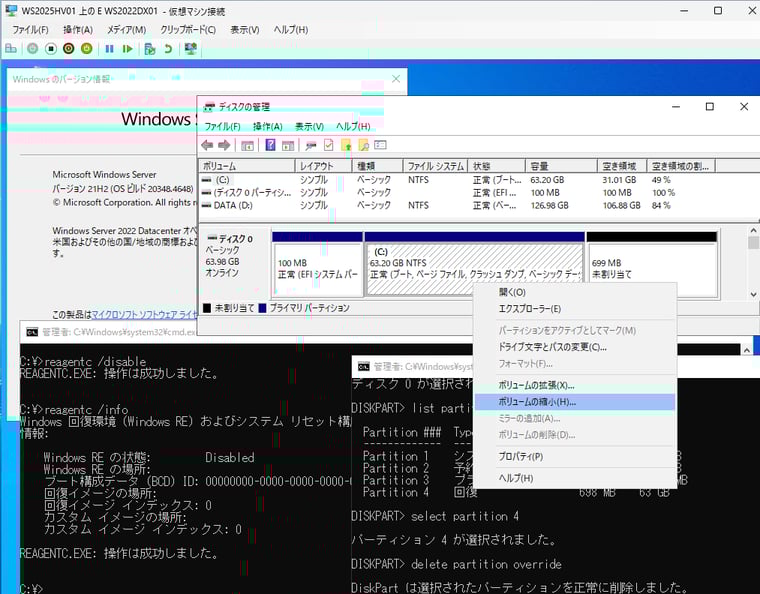Go forward in Disk Management toolbar

[224, 145]
